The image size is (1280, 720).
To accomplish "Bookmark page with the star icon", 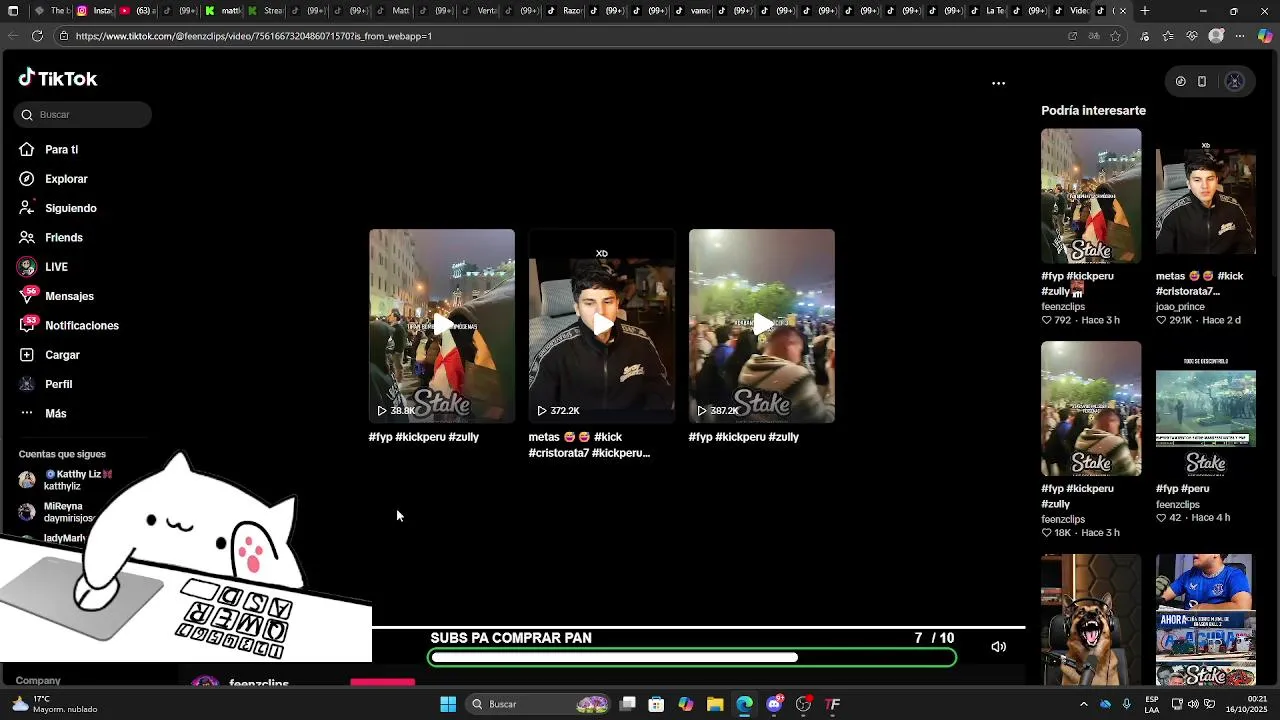I will tap(1116, 36).
